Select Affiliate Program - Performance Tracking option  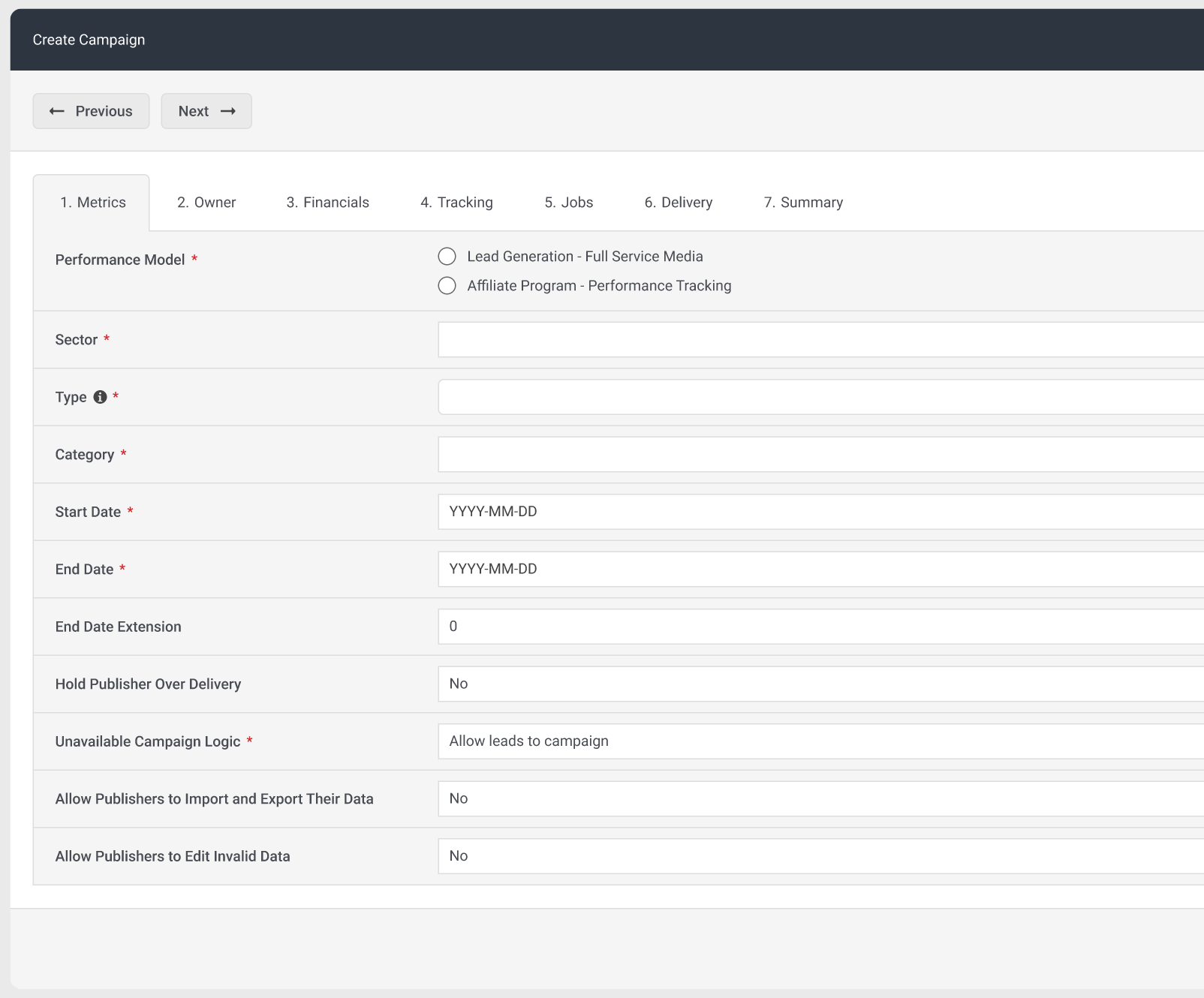coord(447,286)
